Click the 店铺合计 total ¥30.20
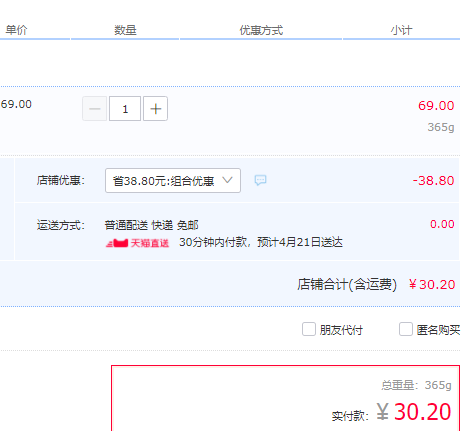 click(x=432, y=285)
